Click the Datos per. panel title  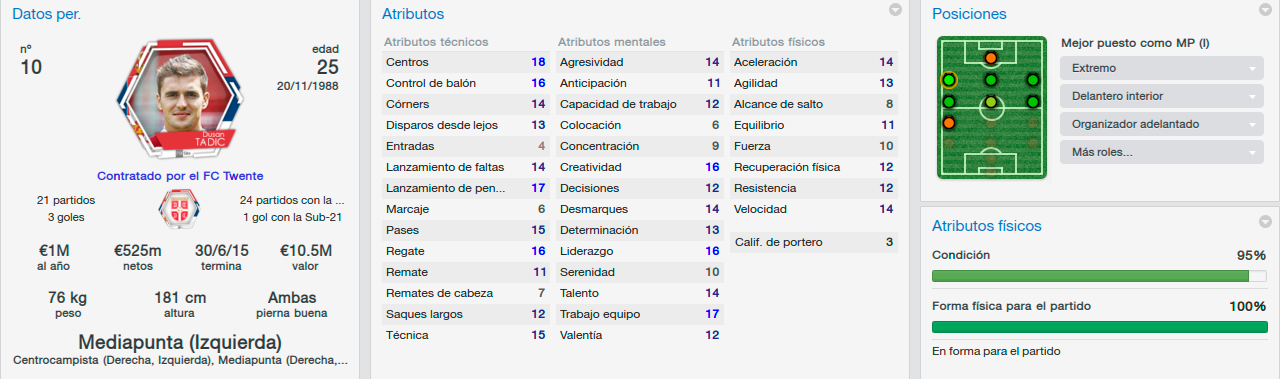click(x=47, y=14)
